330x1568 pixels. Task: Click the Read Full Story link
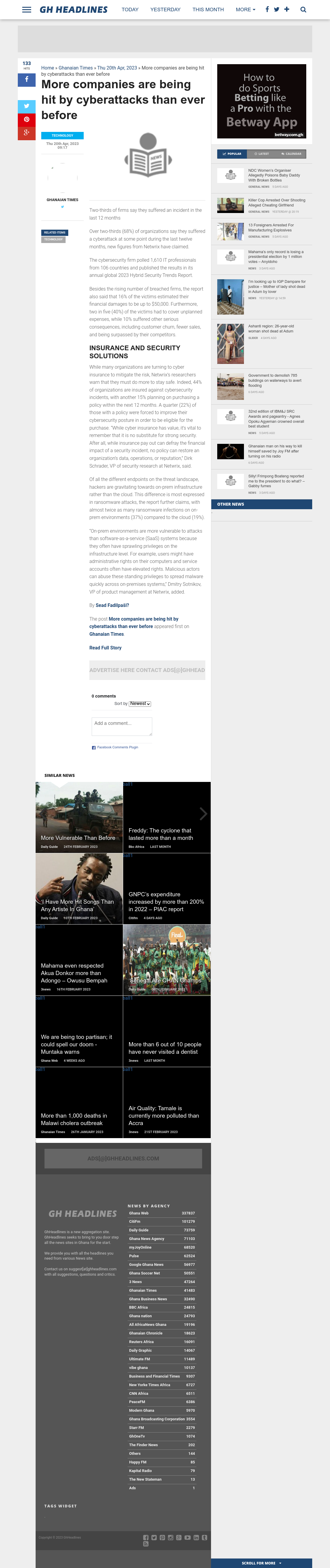(105, 648)
